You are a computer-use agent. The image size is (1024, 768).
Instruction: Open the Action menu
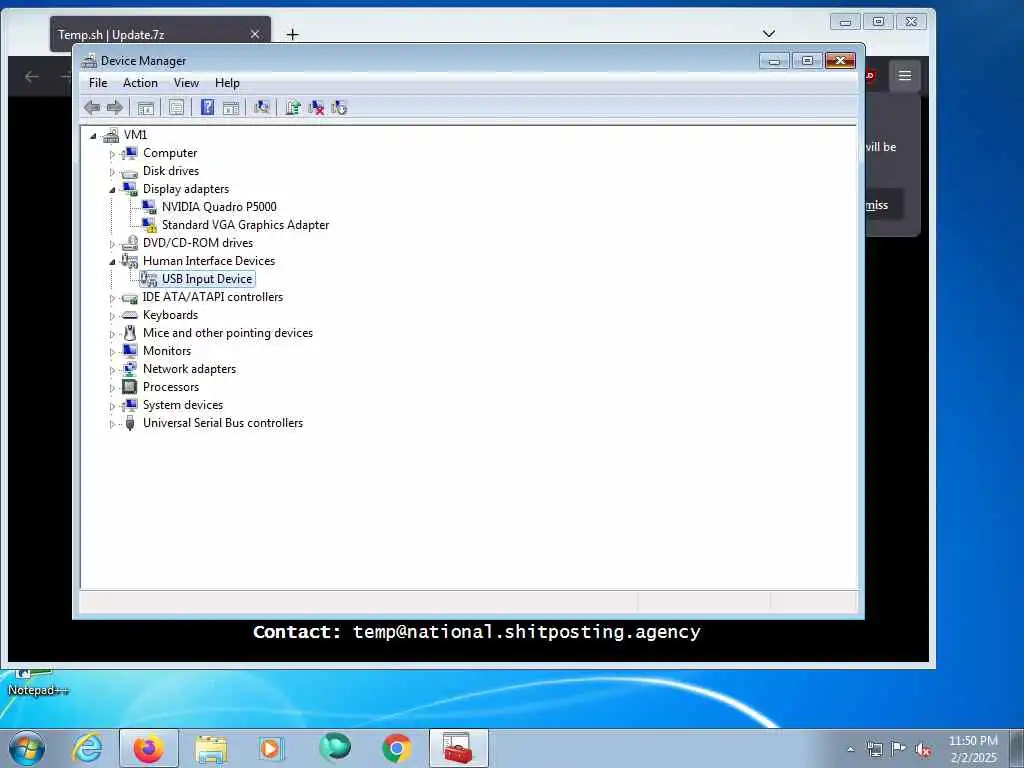[x=140, y=83]
